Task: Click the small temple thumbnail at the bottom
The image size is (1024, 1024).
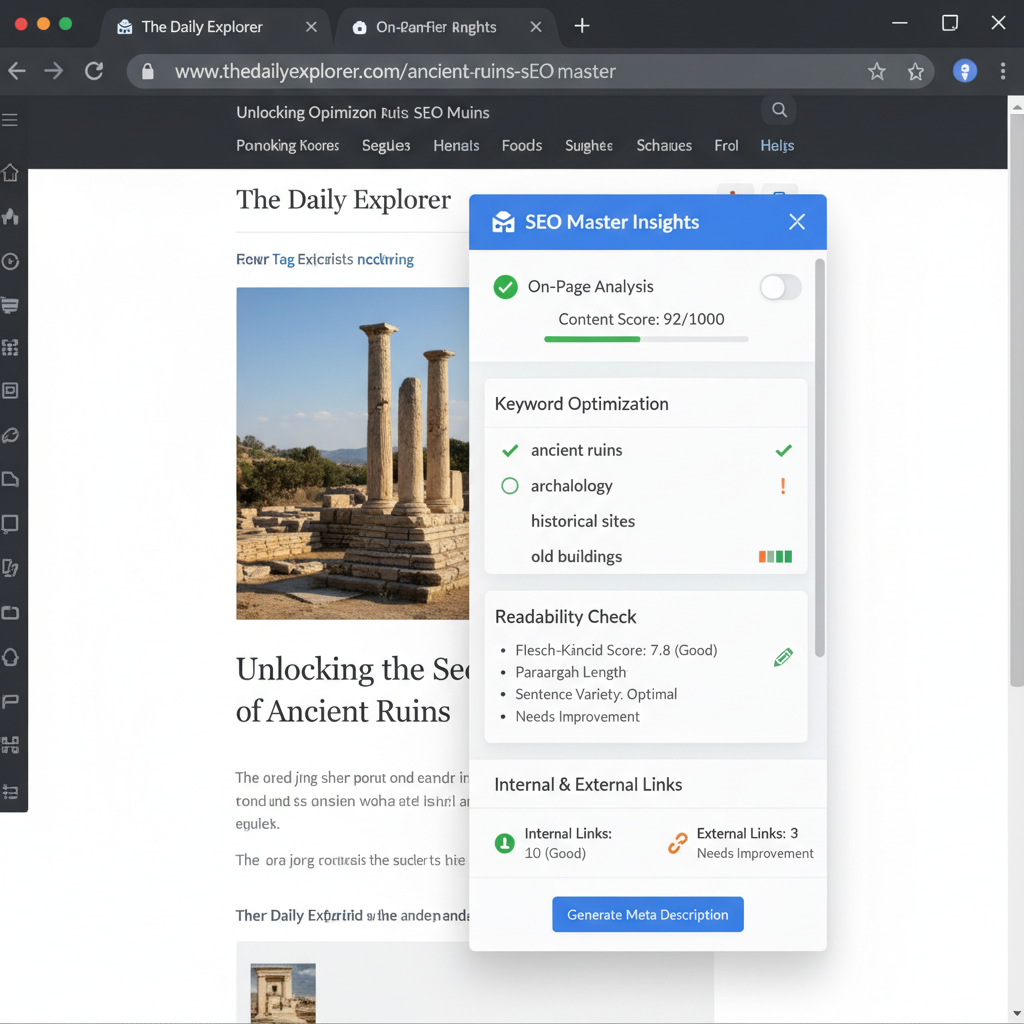Action: [283, 993]
